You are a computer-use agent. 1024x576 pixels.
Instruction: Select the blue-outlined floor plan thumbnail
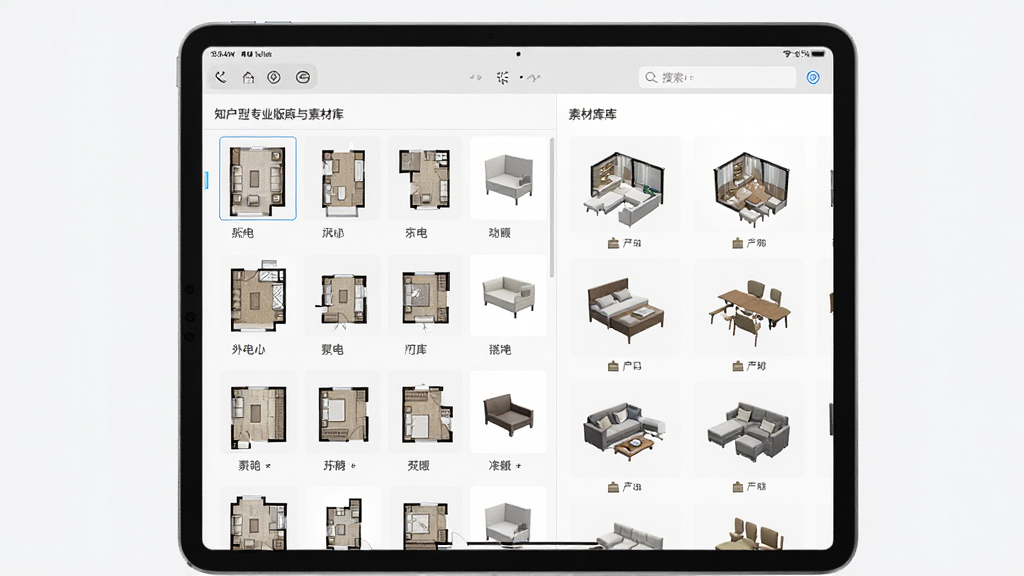click(x=258, y=178)
